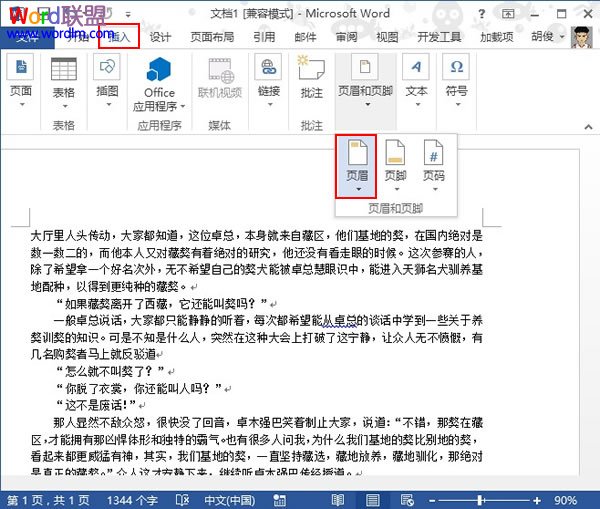The image size is (600, 509).
Task: Open the 页眉 (Header) dropdown button
Action: click(357, 165)
